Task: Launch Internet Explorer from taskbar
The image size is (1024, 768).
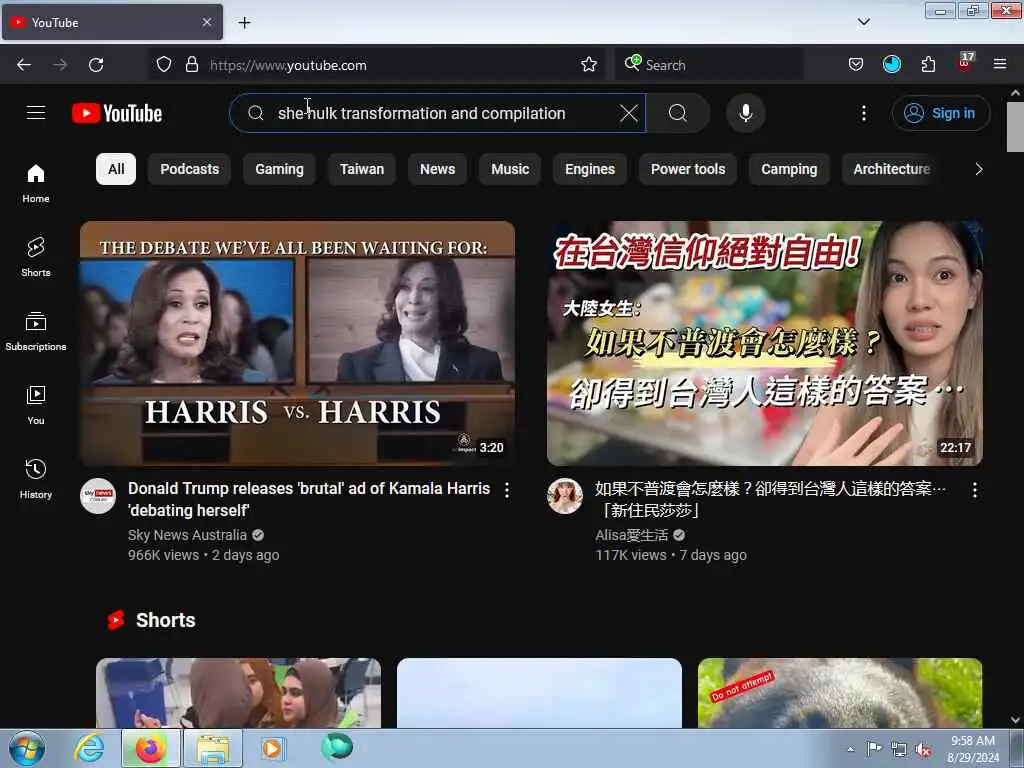Action: coord(89,748)
